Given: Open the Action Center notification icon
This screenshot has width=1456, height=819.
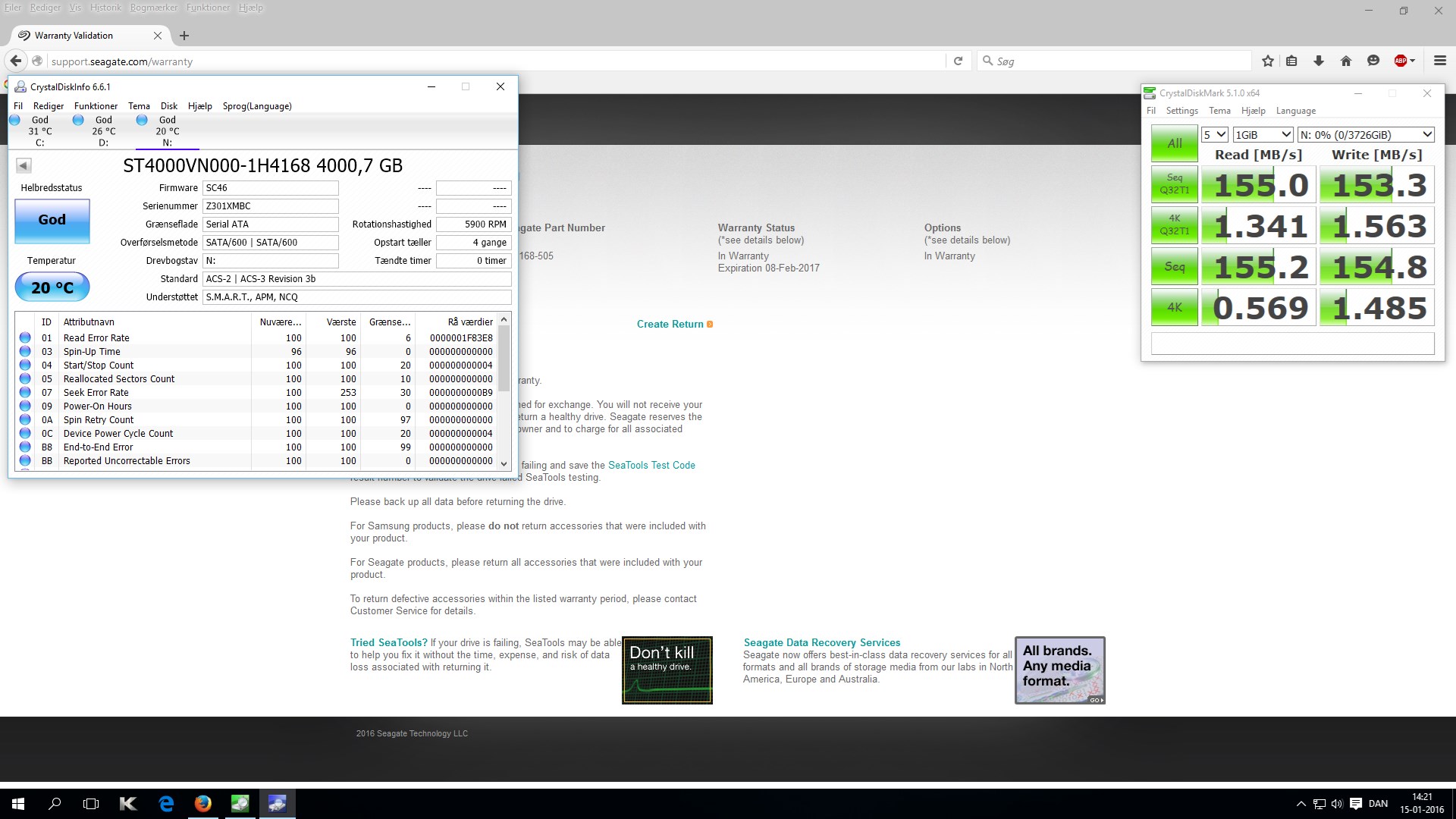Looking at the screenshot, I should [1355, 804].
